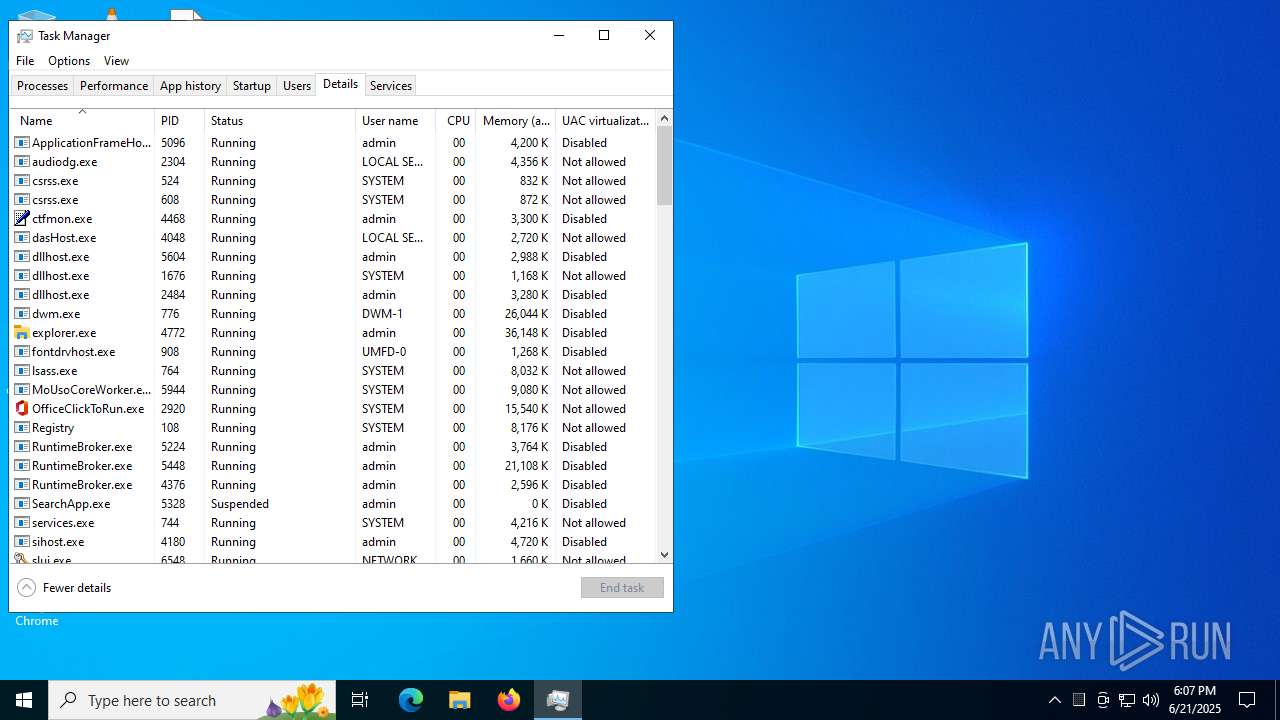1280x720 pixels.
Task: Show hidden system tray icons
Action: coord(1055,700)
